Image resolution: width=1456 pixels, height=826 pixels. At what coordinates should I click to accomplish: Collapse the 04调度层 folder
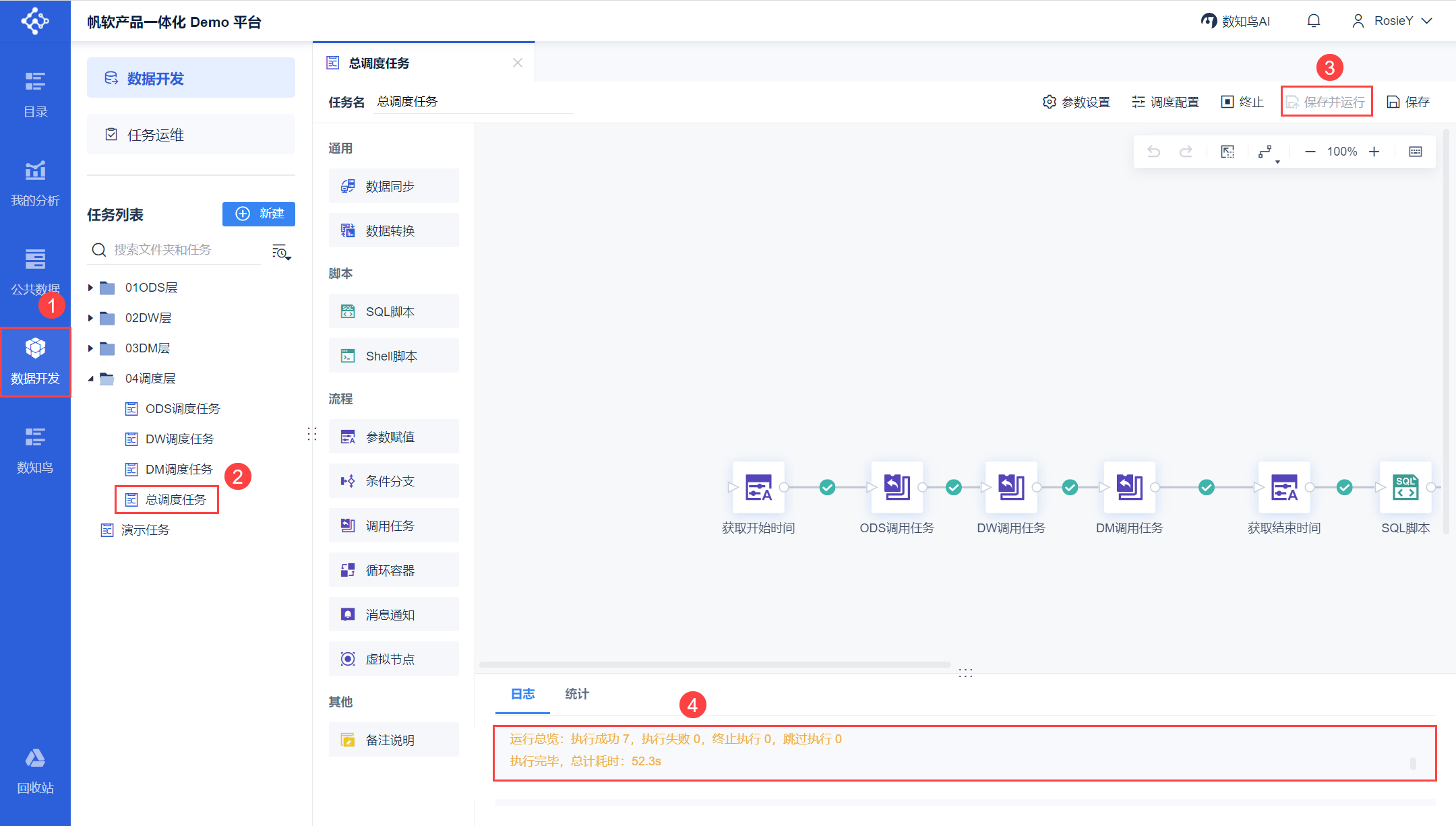click(90, 379)
